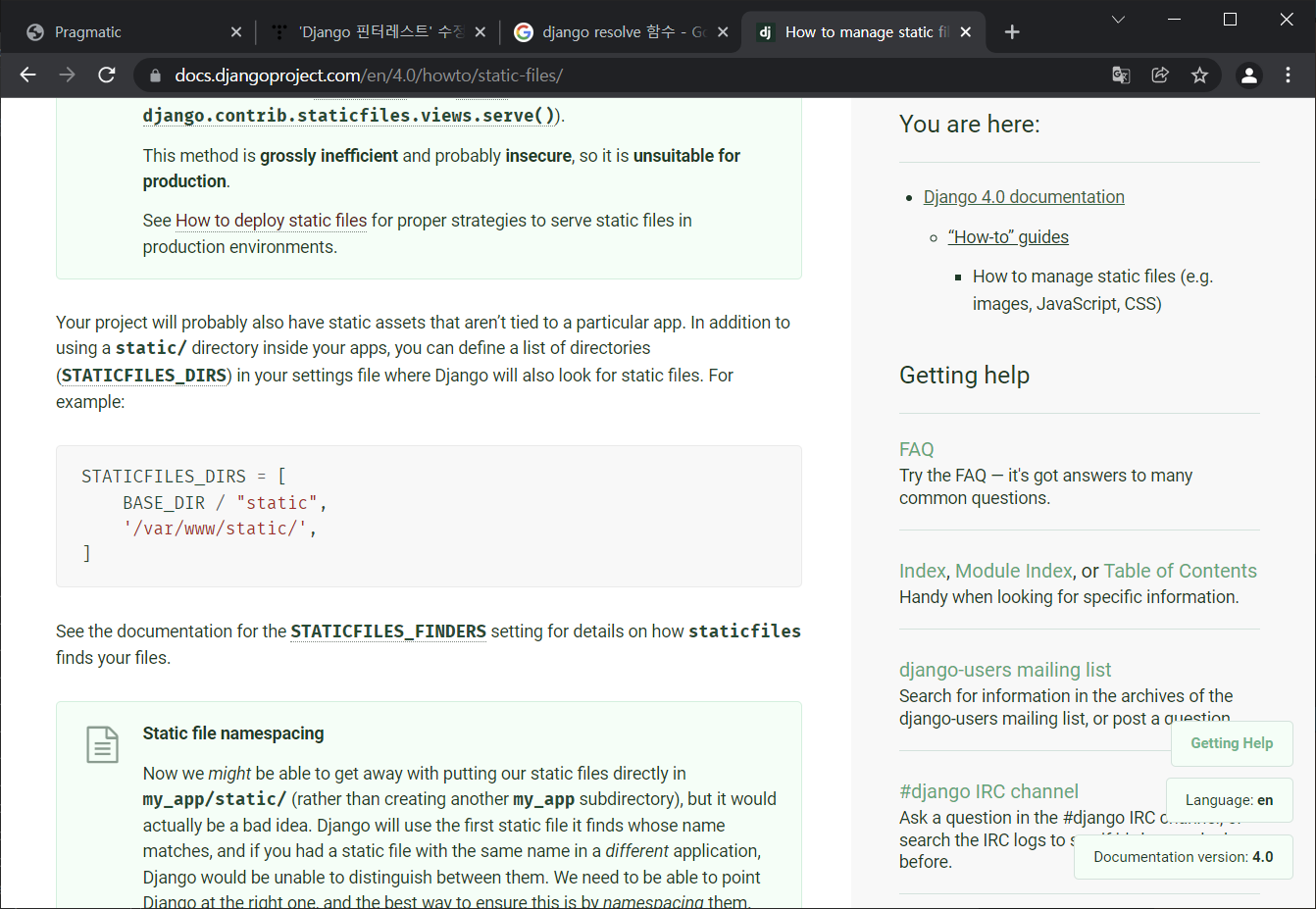Open the Module Index link
This screenshot has height=909, width=1316.
click(x=1014, y=571)
